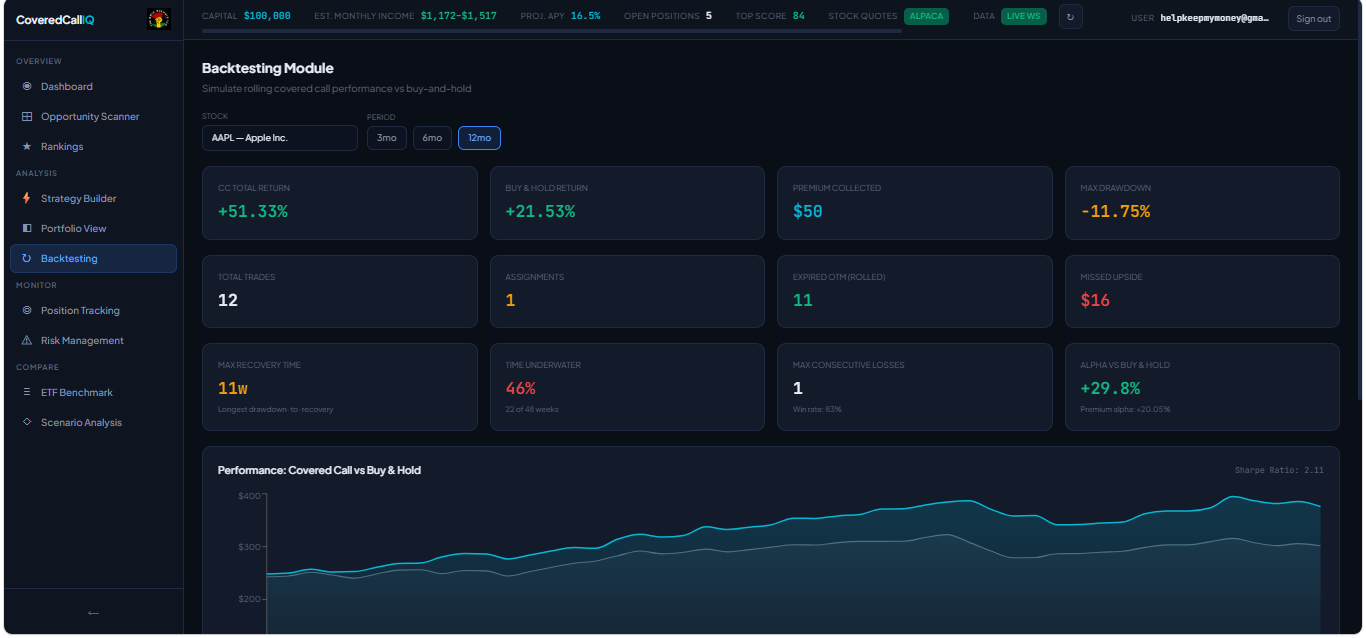Click the capital progress bar in header

click(551, 31)
